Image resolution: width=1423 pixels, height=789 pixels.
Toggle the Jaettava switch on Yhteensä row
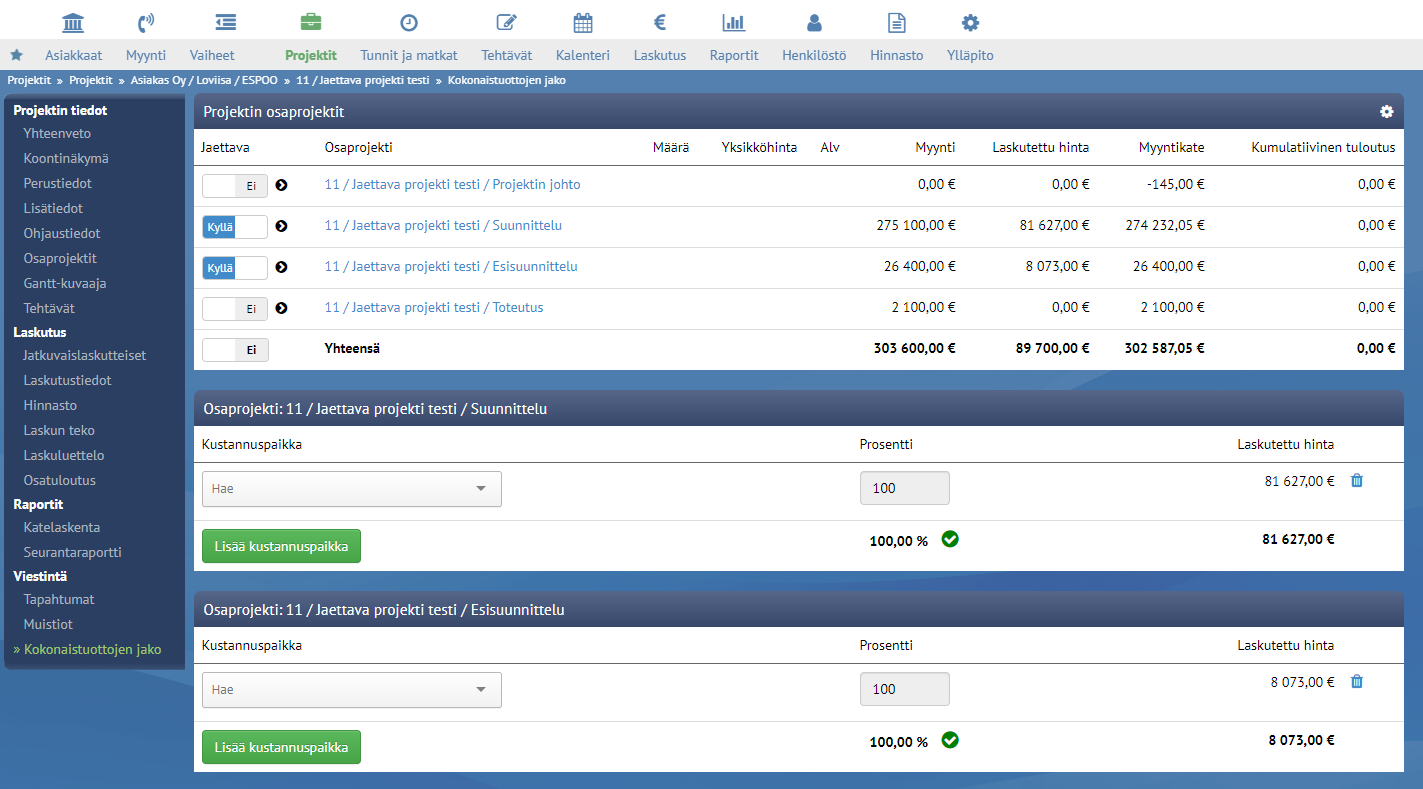pos(235,349)
